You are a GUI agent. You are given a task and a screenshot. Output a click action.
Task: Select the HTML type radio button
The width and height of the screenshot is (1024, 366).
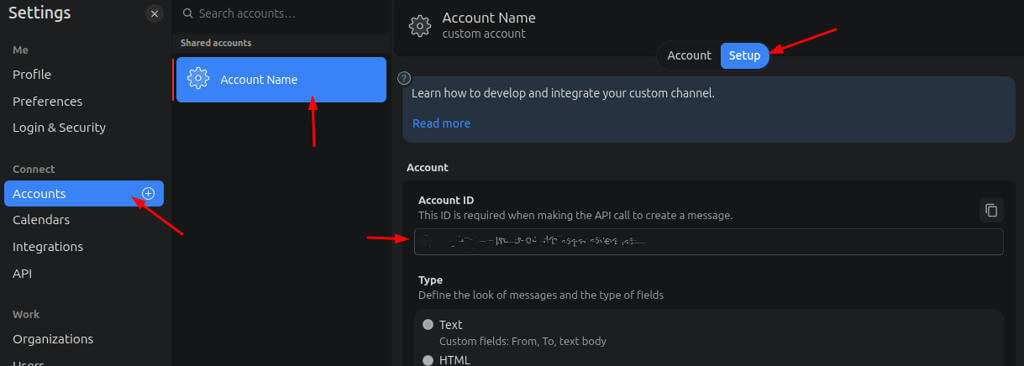click(428, 360)
